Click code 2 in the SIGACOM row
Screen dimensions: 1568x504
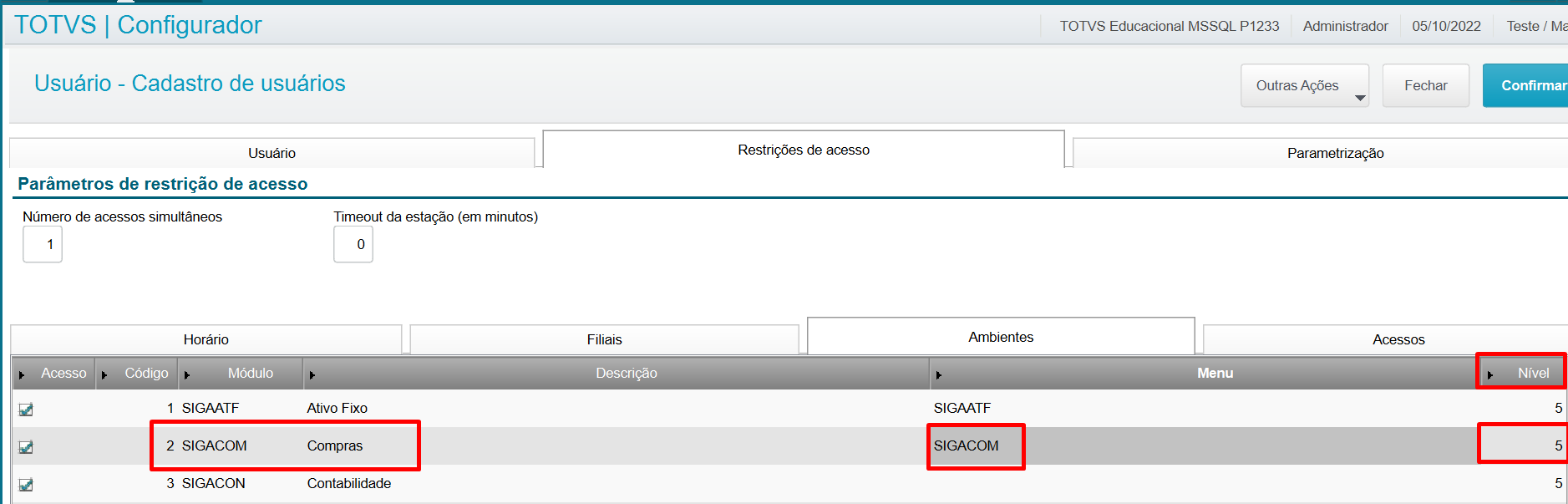[x=170, y=445]
